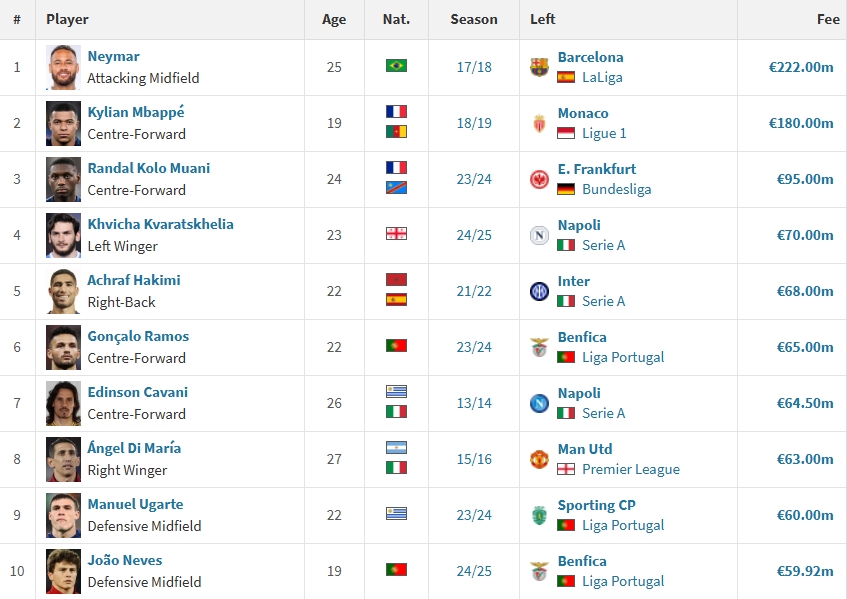Click the Eintracht Frankfurt crest icon

point(540,179)
